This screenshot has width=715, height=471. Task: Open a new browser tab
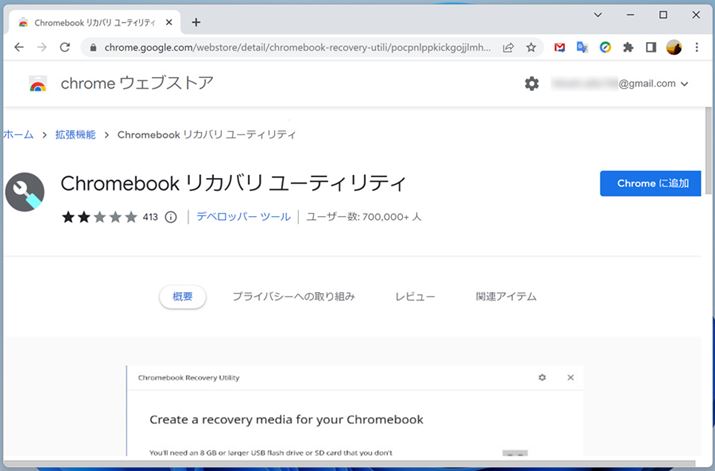tap(196, 22)
